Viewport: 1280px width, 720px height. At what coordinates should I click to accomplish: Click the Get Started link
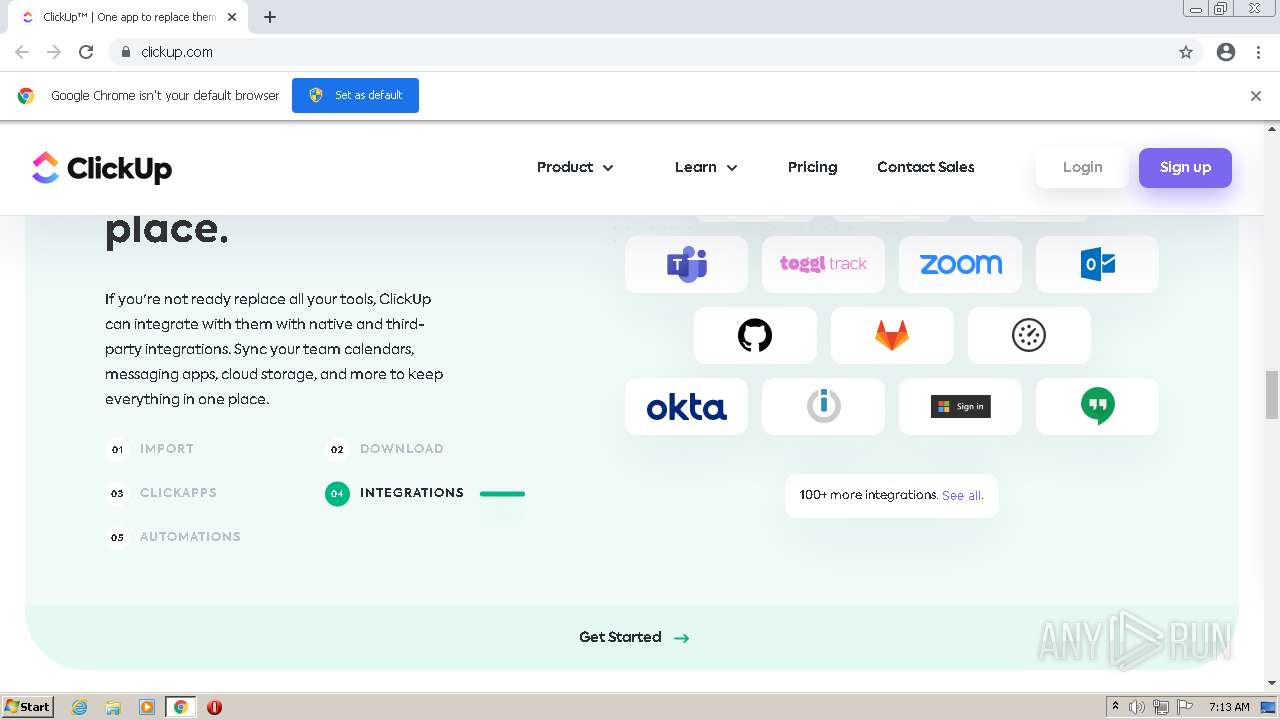[x=634, y=637]
